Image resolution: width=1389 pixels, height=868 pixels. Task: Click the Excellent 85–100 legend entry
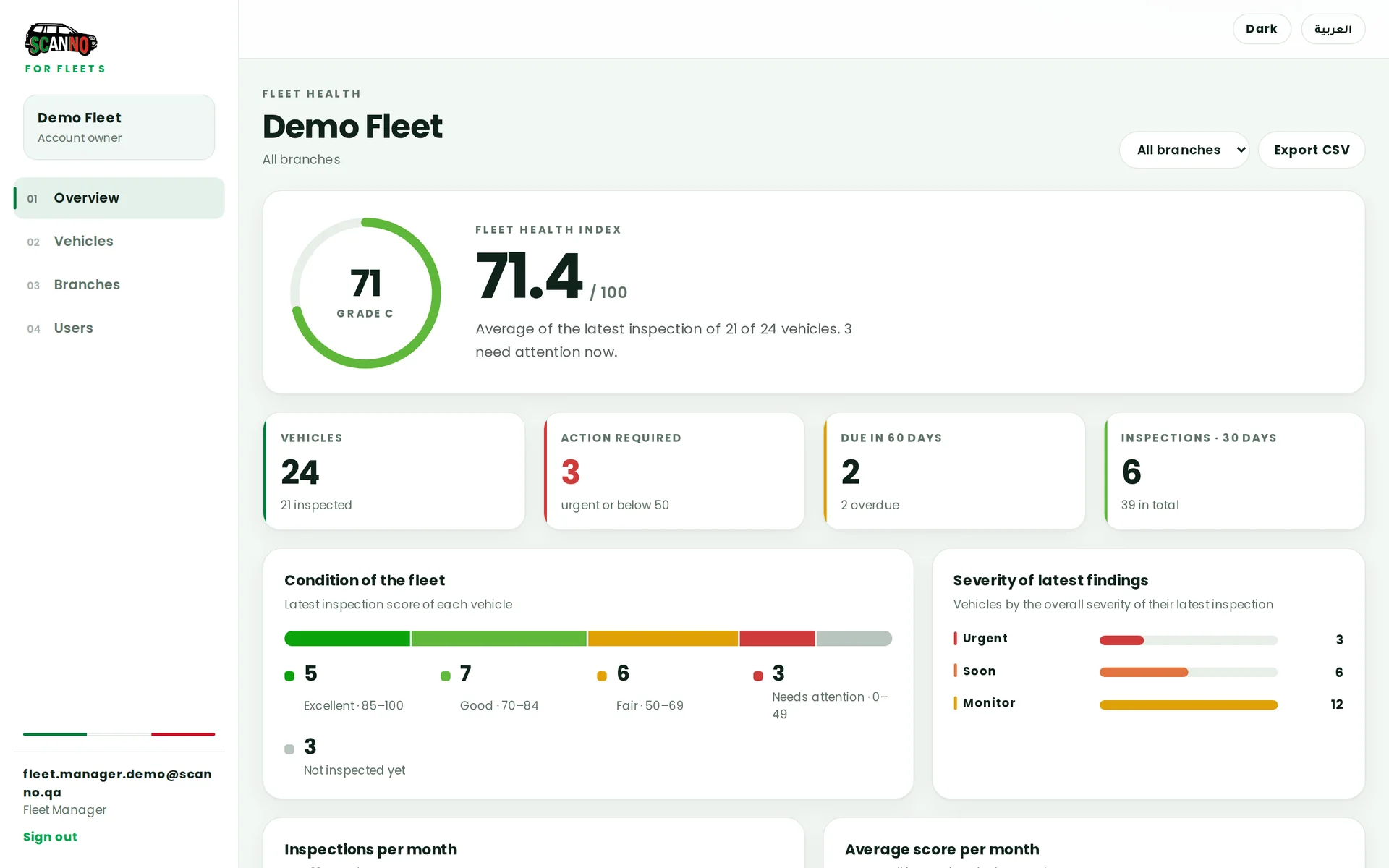point(344,688)
